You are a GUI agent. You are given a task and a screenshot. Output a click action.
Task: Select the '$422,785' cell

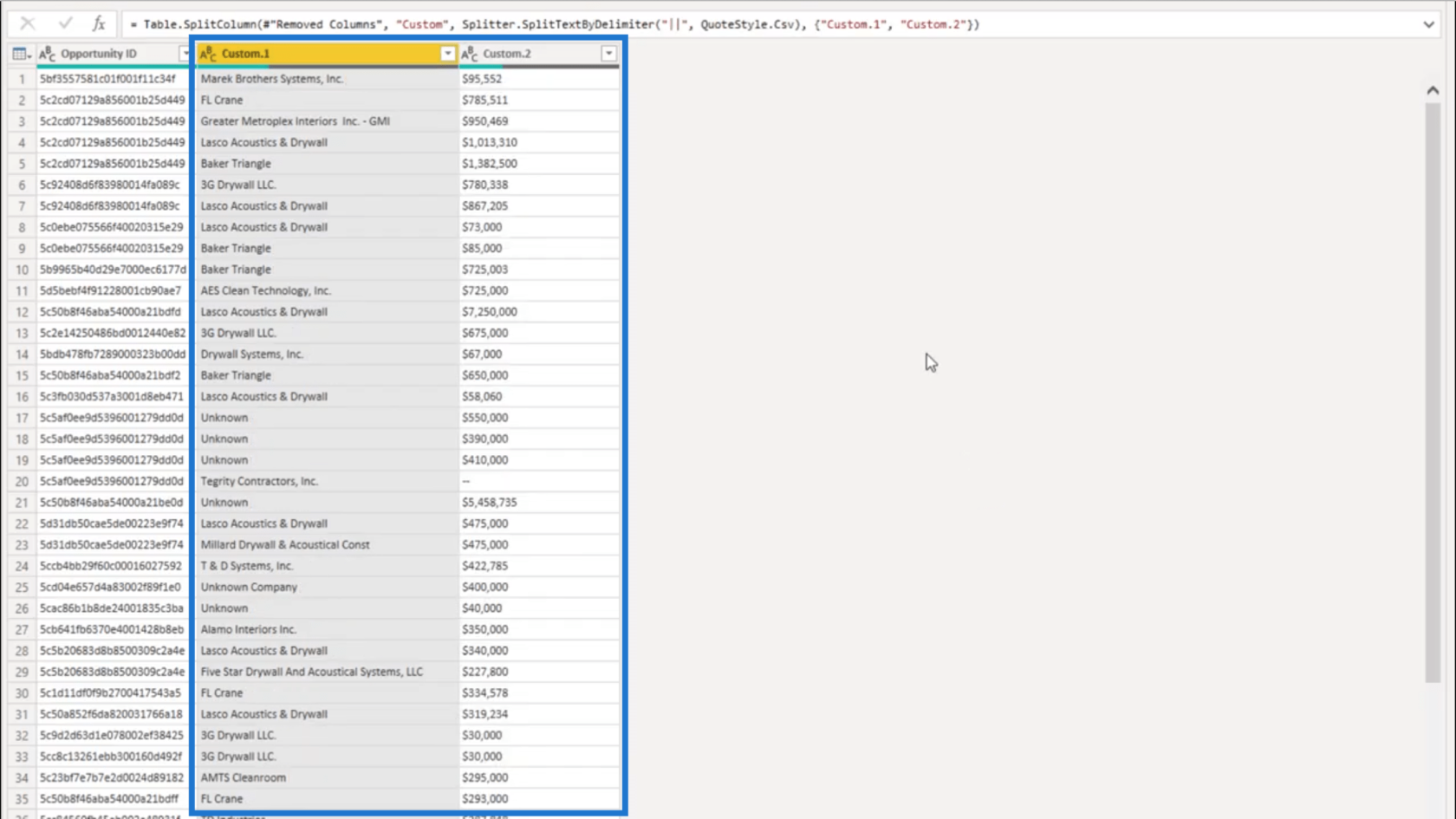[x=539, y=566]
